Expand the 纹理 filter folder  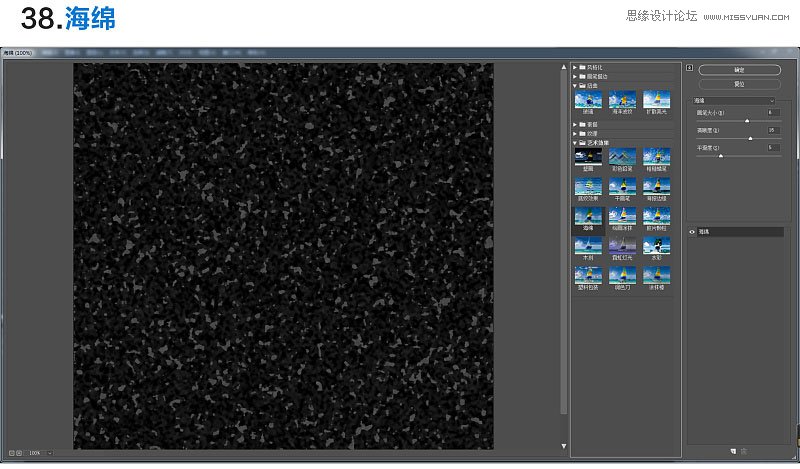pyautogui.click(x=575, y=134)
